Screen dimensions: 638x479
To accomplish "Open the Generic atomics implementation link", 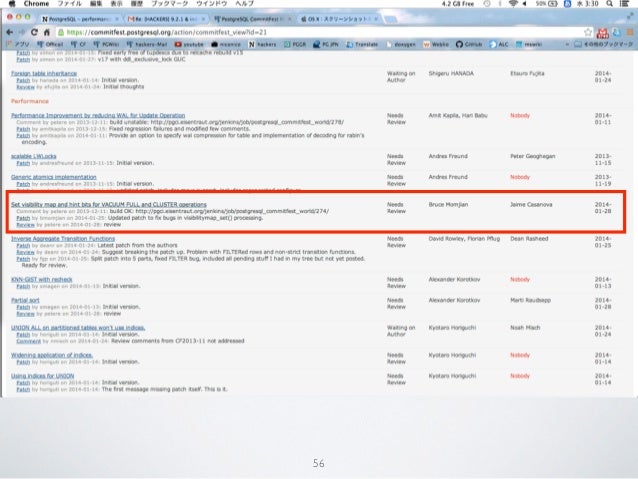I will click(x=54, y=177).
